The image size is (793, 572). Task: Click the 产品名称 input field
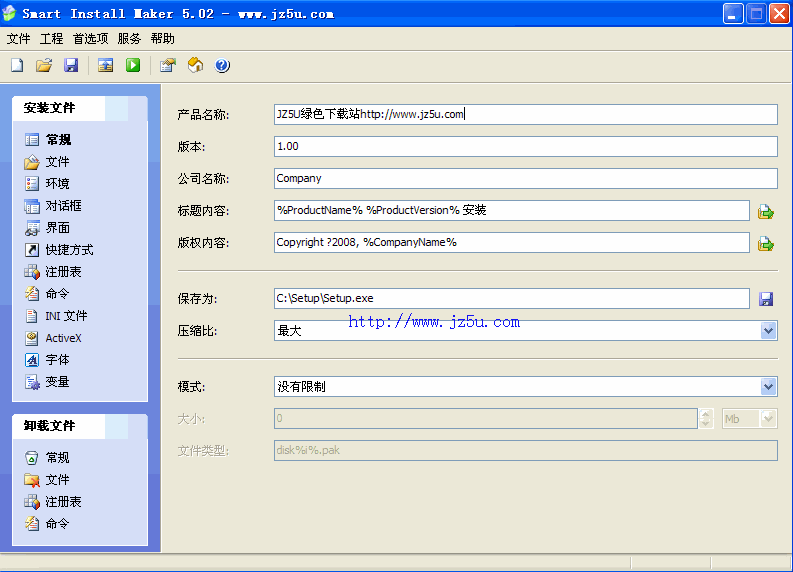pos(526,114)
